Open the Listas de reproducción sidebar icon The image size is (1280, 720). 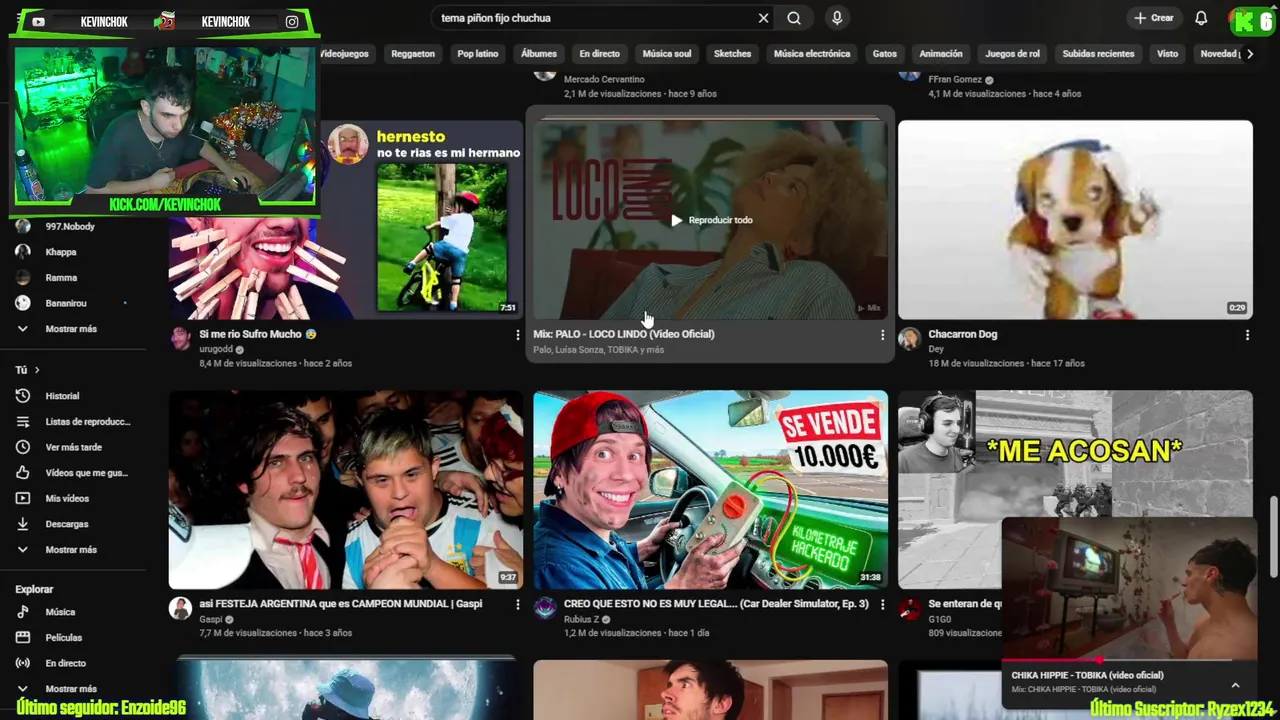pyautogui.click(x=23, y=422)
